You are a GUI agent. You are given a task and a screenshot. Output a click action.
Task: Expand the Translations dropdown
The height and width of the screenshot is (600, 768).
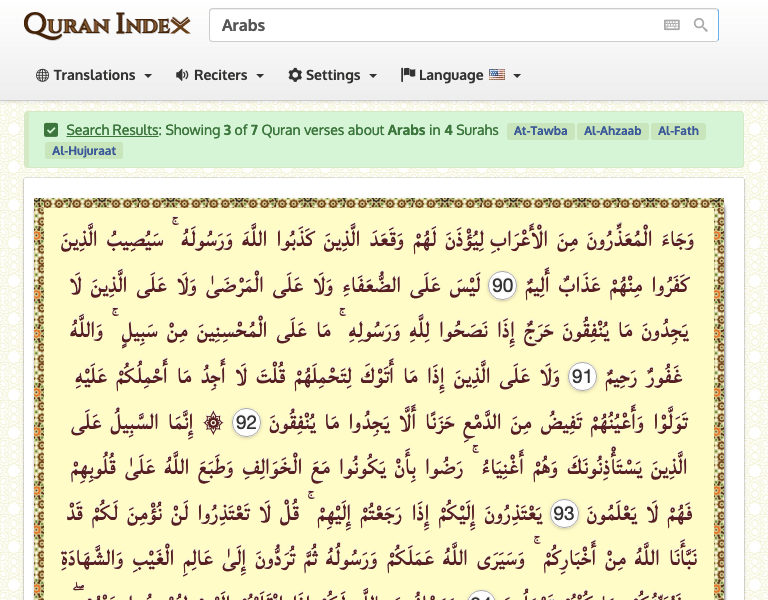tap(94, 75)
